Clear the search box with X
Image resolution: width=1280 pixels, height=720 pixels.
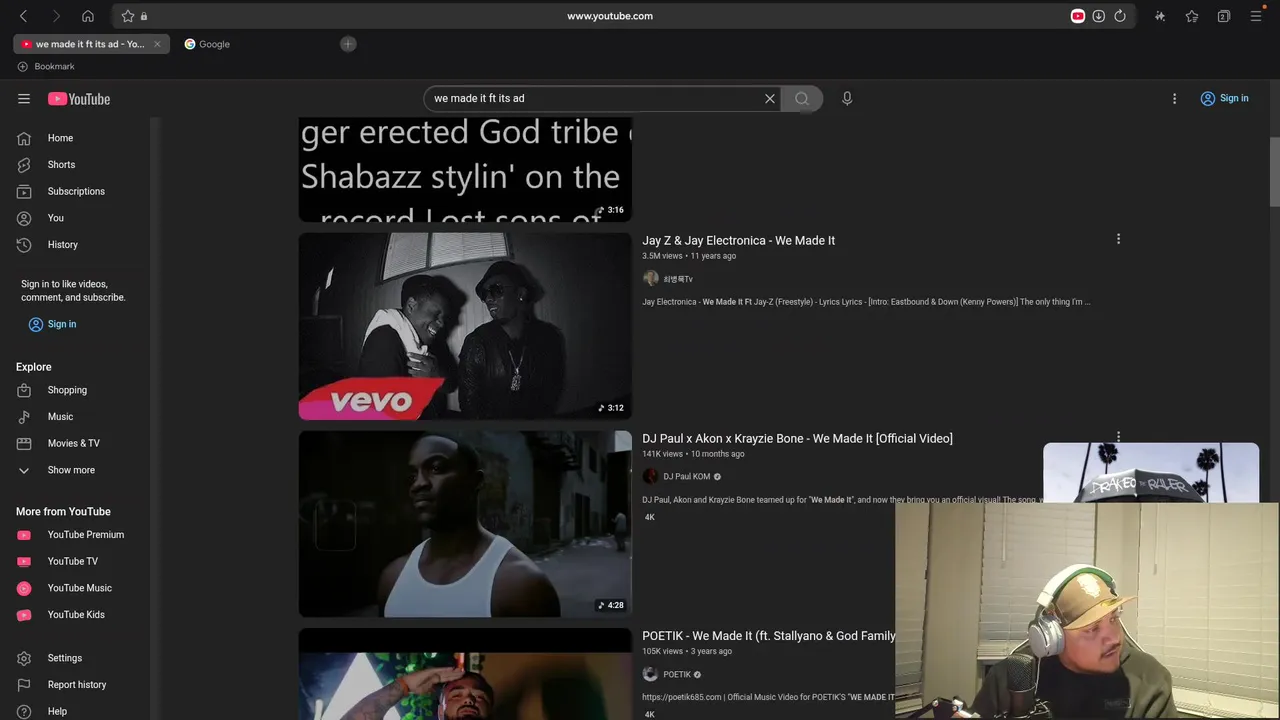click(x=770, y=99)
